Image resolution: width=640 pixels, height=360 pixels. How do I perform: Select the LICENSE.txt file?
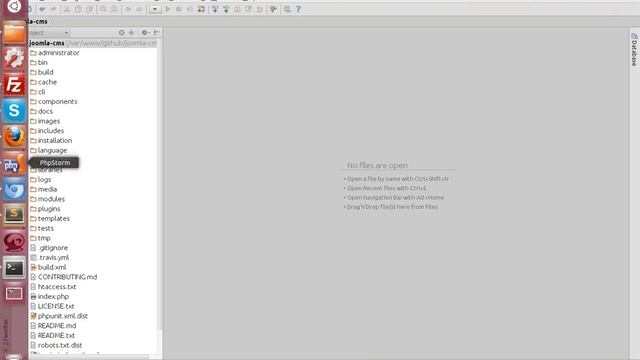click(x=52, y=306)
